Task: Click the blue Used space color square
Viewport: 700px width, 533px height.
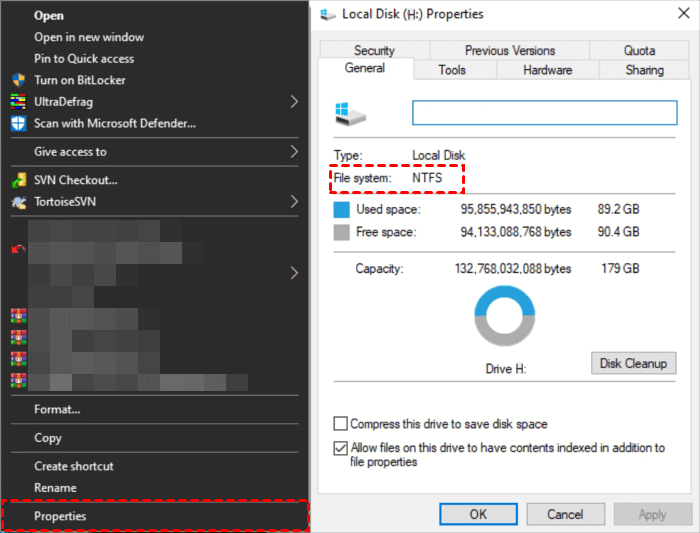Action: (342, 209)
